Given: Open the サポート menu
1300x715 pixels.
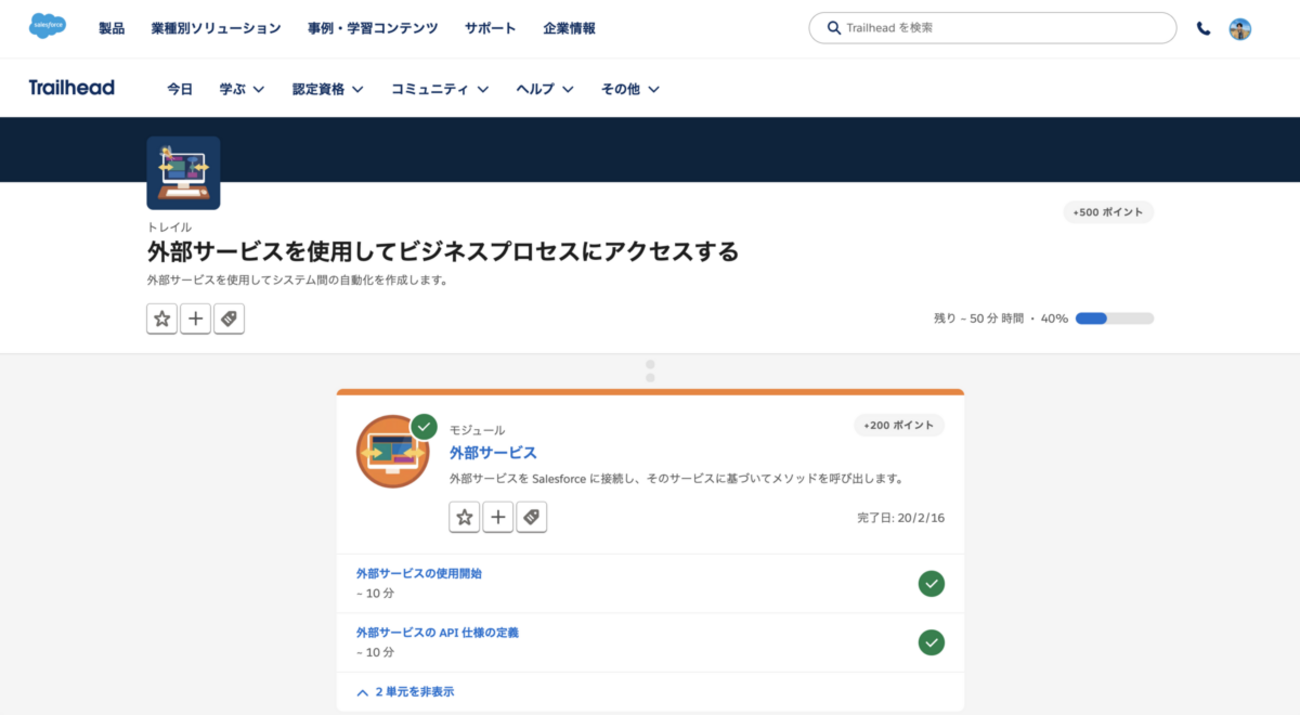Looking at the screenshot, I should coord(490,28).
